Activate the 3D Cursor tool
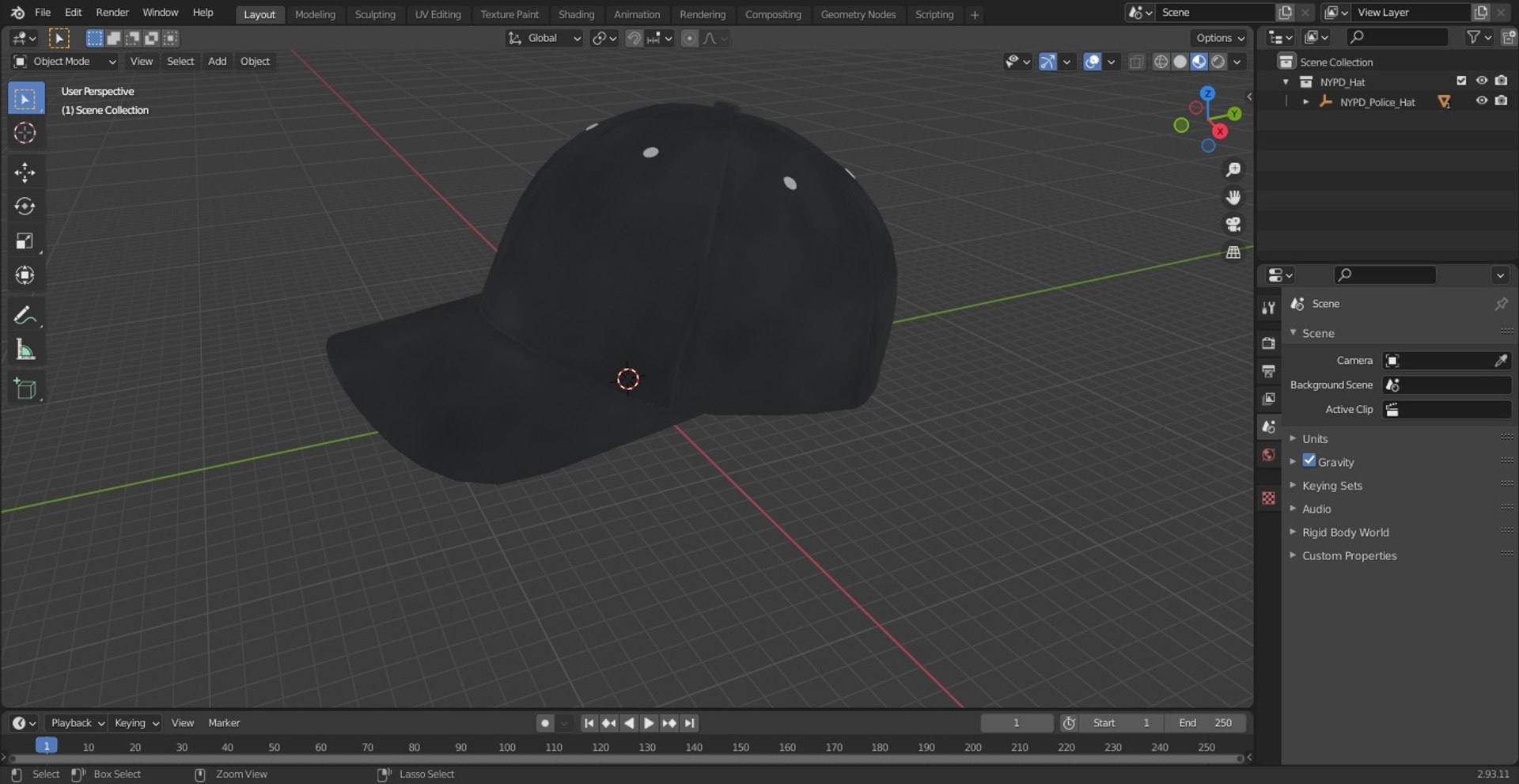The width and height of the screenshot is (1519, 784). [25, 133]
